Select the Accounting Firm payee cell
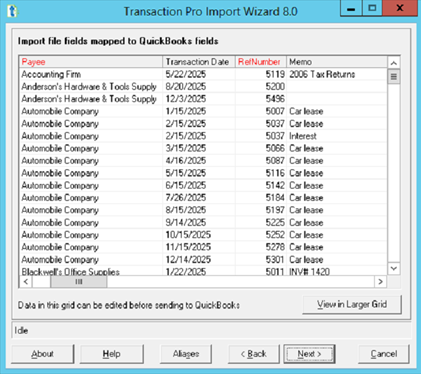 point(91,74)
